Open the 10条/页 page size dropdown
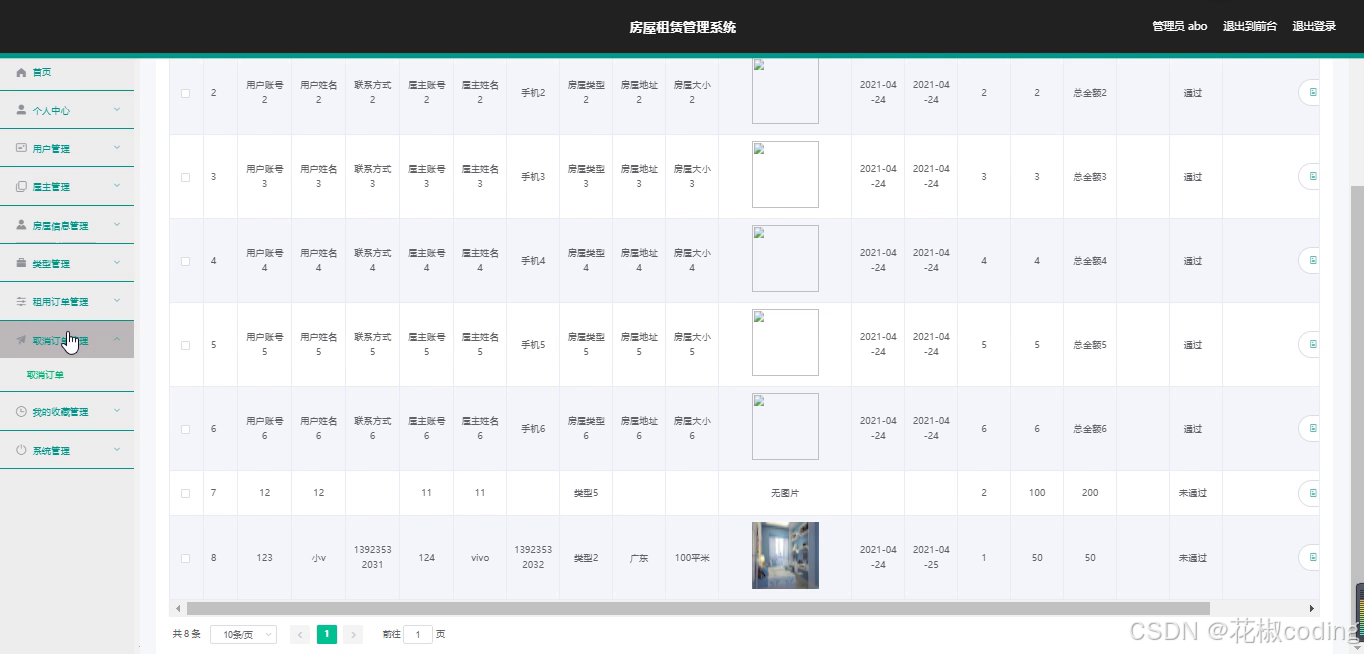The width and height of the screenshot is (1364, 654). 243,634
